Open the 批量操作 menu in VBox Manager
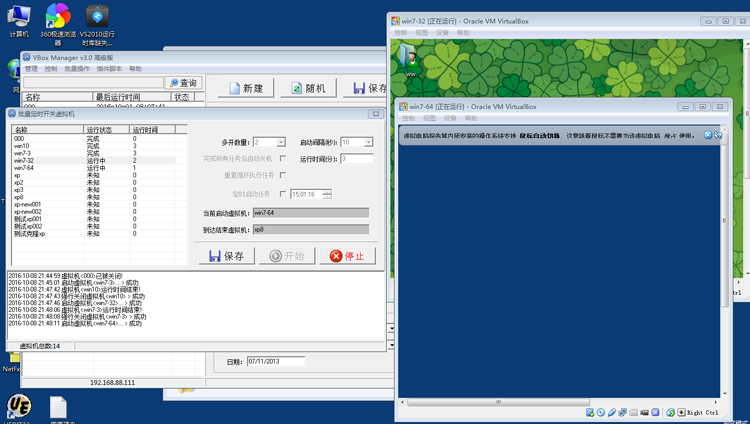The height and width of the screenshot is (424, 750). pos(77,69)
